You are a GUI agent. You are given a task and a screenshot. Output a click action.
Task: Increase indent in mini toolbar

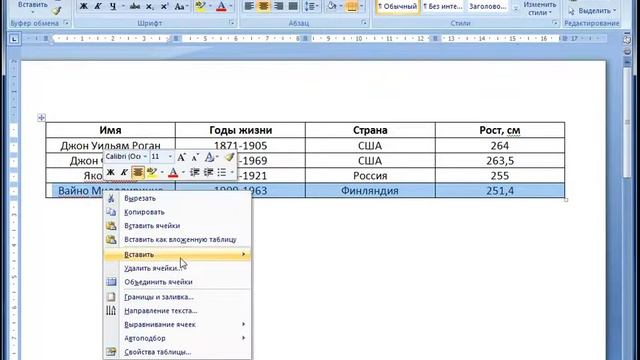click(209, 172)
